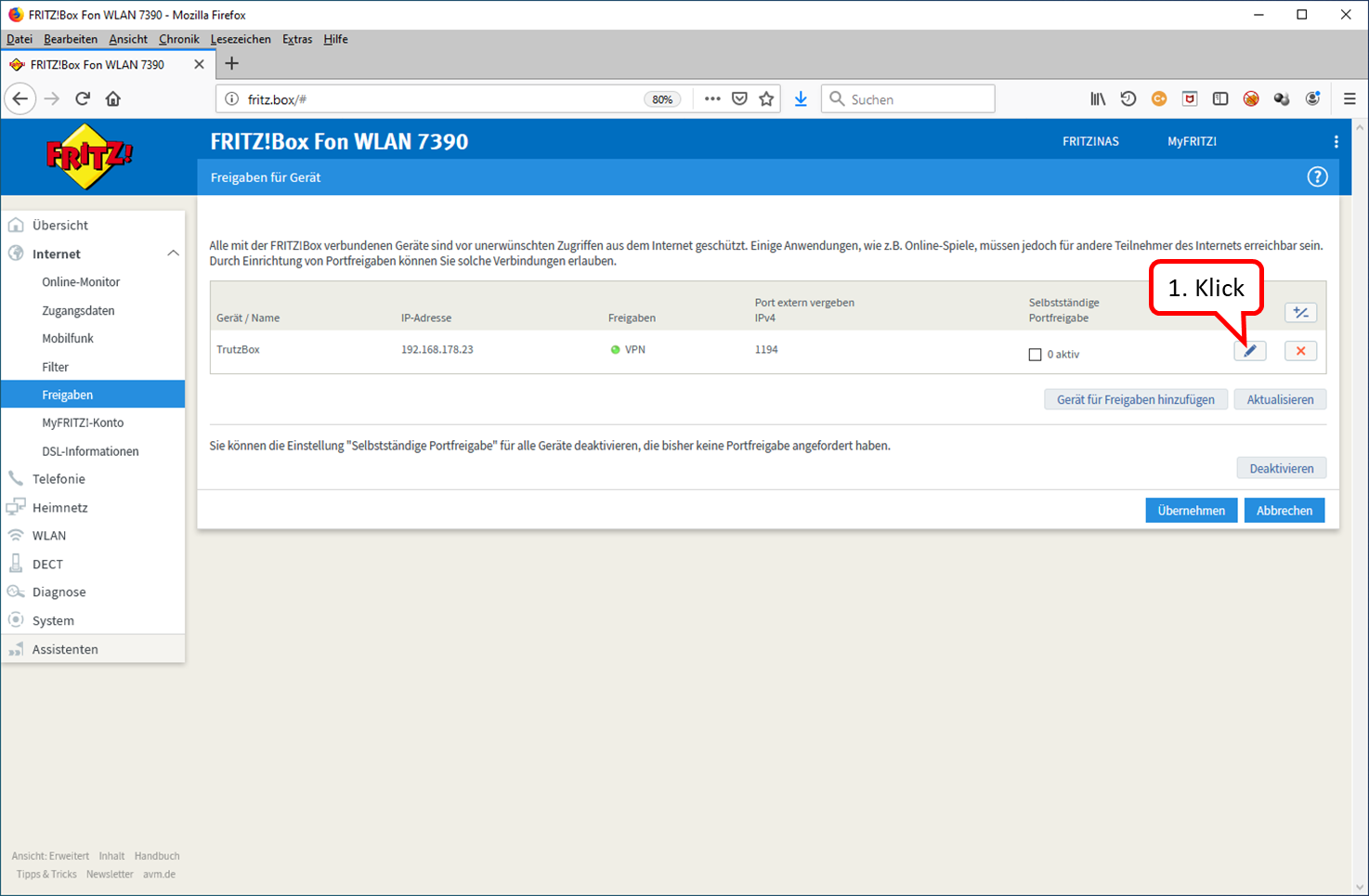Open the Lesezeichen menu
1369x896 pixels.
241,39
